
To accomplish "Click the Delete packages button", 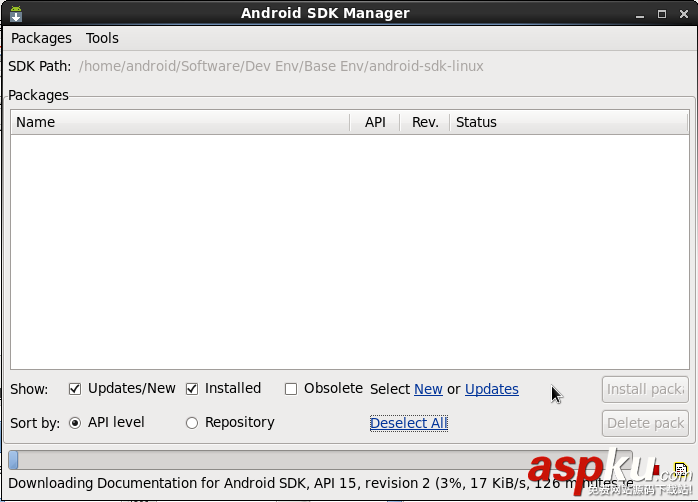I will tap(645, 423).
